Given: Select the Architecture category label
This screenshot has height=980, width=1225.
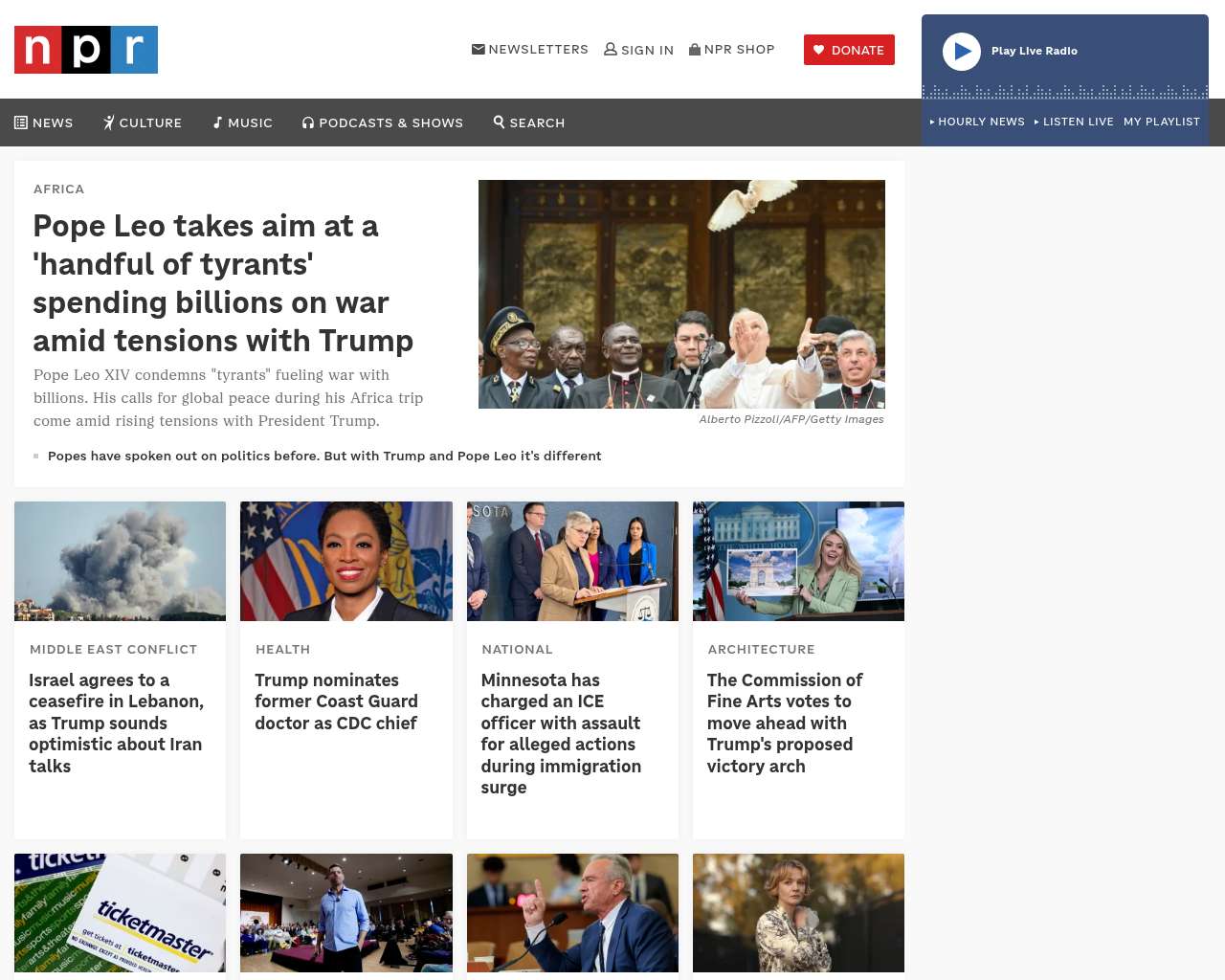Looking at the screenshot, I should 762,649.
